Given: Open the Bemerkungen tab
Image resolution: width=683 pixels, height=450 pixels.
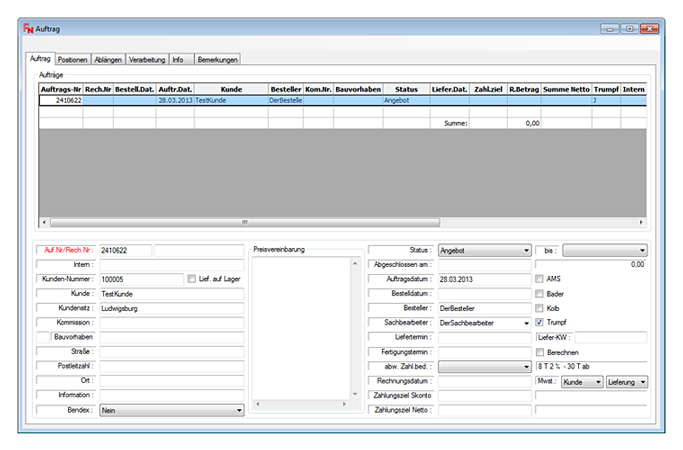Looking at the screenshot, I should click(x=217, y=60).
